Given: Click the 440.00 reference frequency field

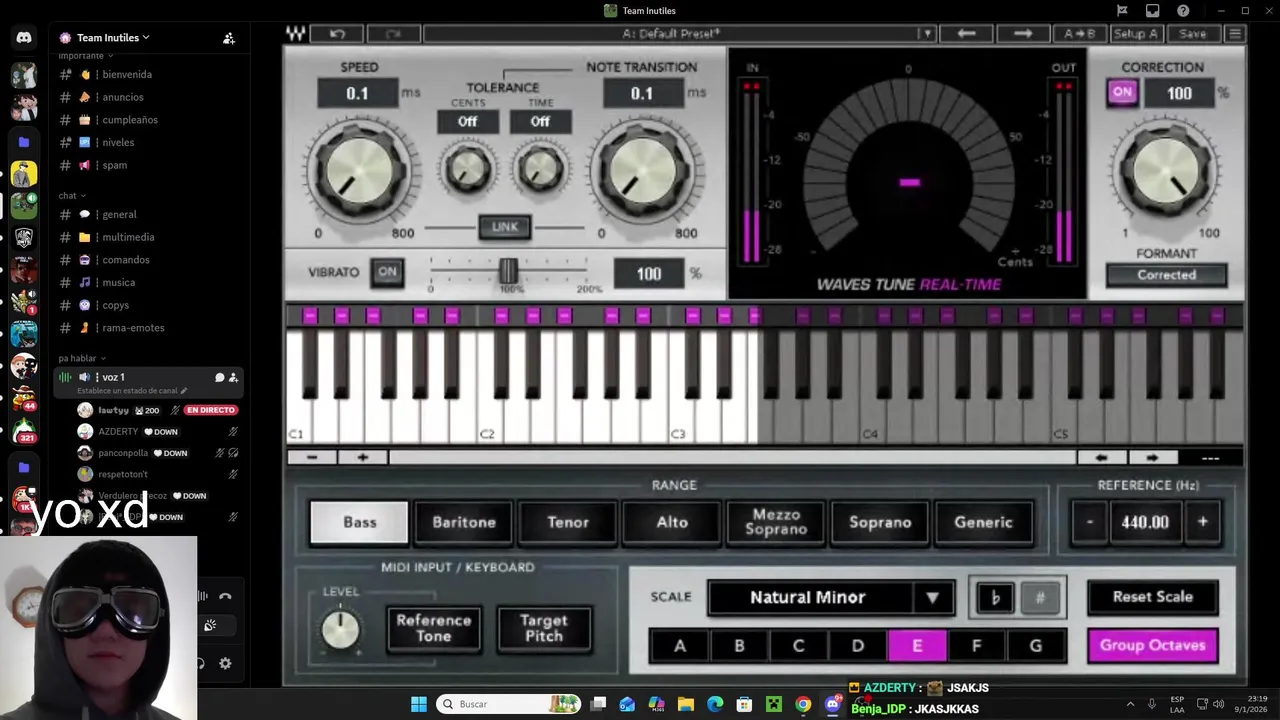Looking at the screenshot, I should click(1145, 522).
